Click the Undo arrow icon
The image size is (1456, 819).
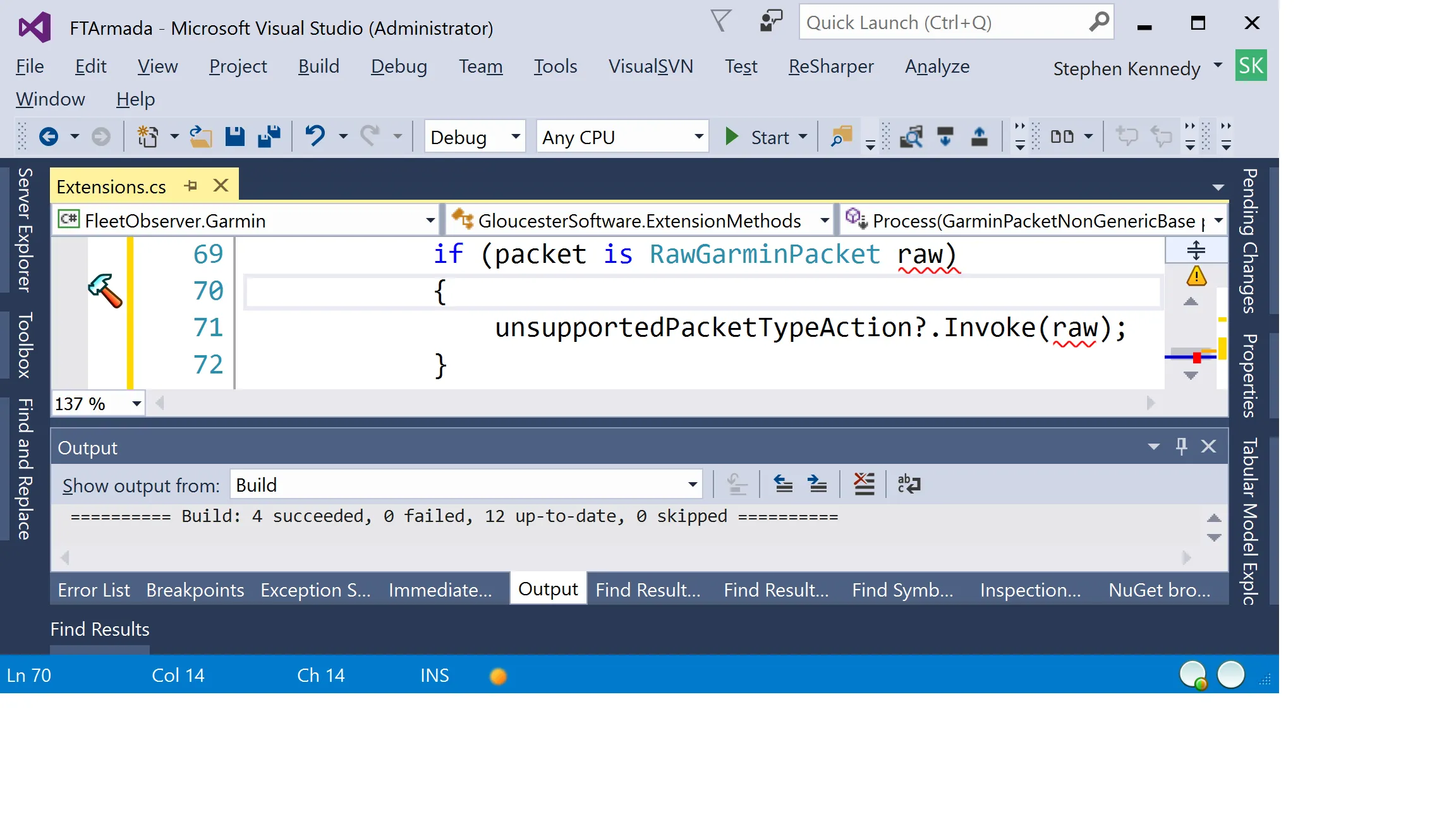315,136
